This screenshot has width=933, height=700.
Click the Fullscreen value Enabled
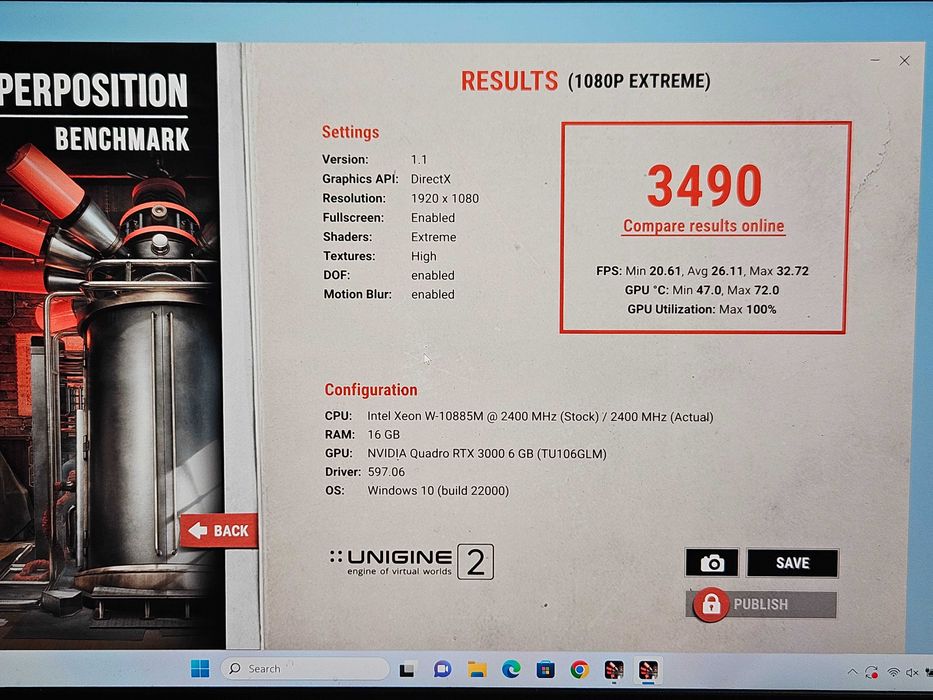(433, 218)
